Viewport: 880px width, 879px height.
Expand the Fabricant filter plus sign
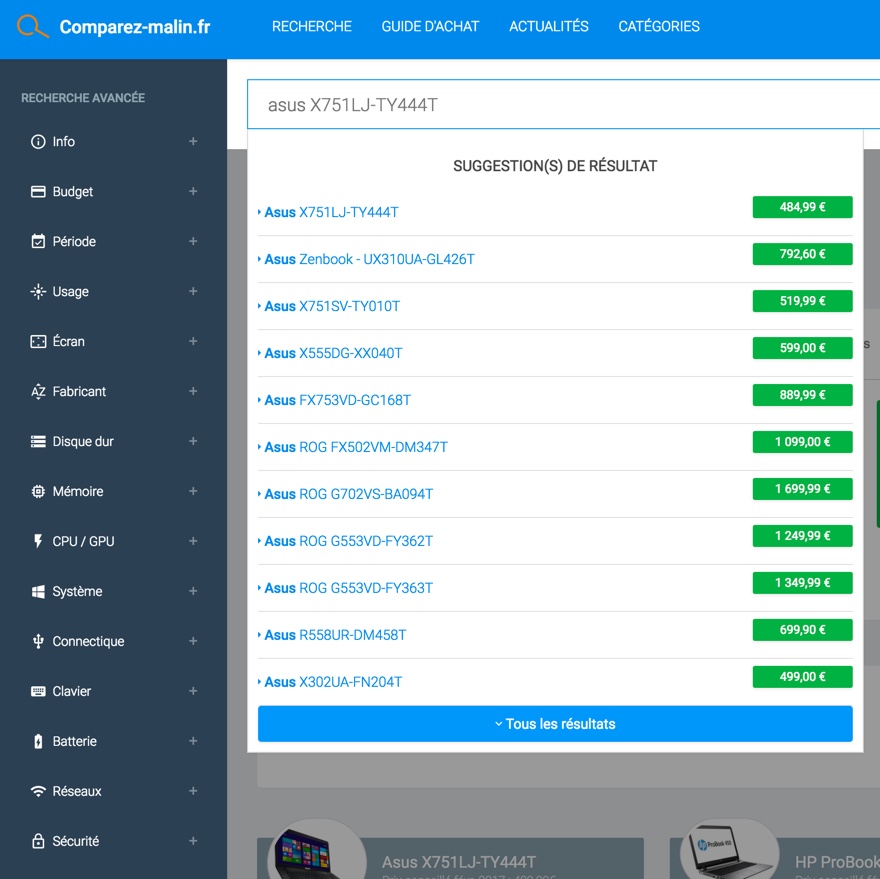point(193,392)
